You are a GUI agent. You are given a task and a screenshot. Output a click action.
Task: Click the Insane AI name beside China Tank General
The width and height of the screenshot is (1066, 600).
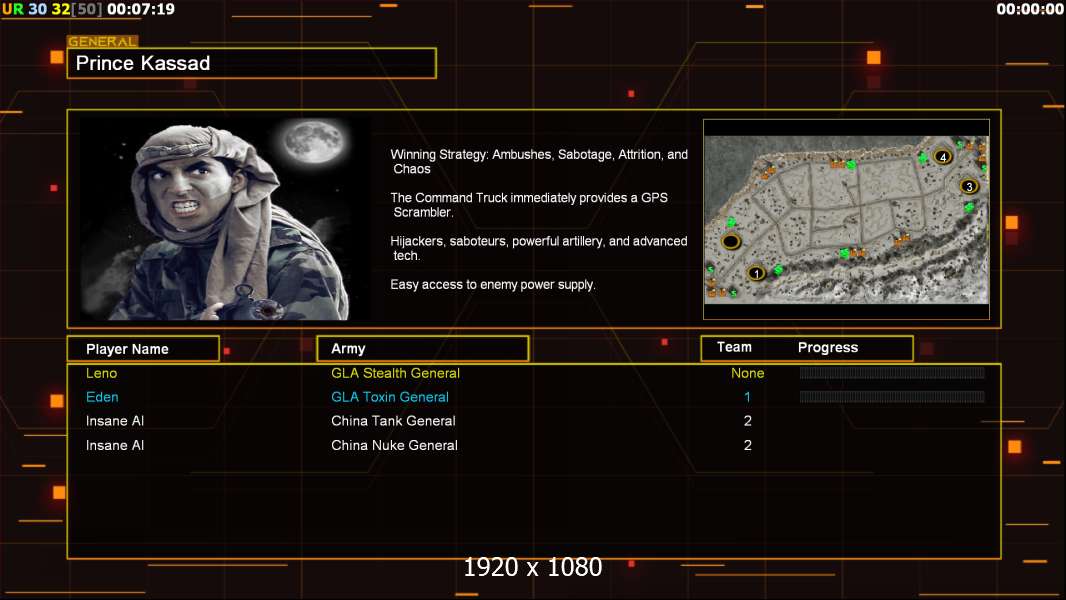pos(115,421)
